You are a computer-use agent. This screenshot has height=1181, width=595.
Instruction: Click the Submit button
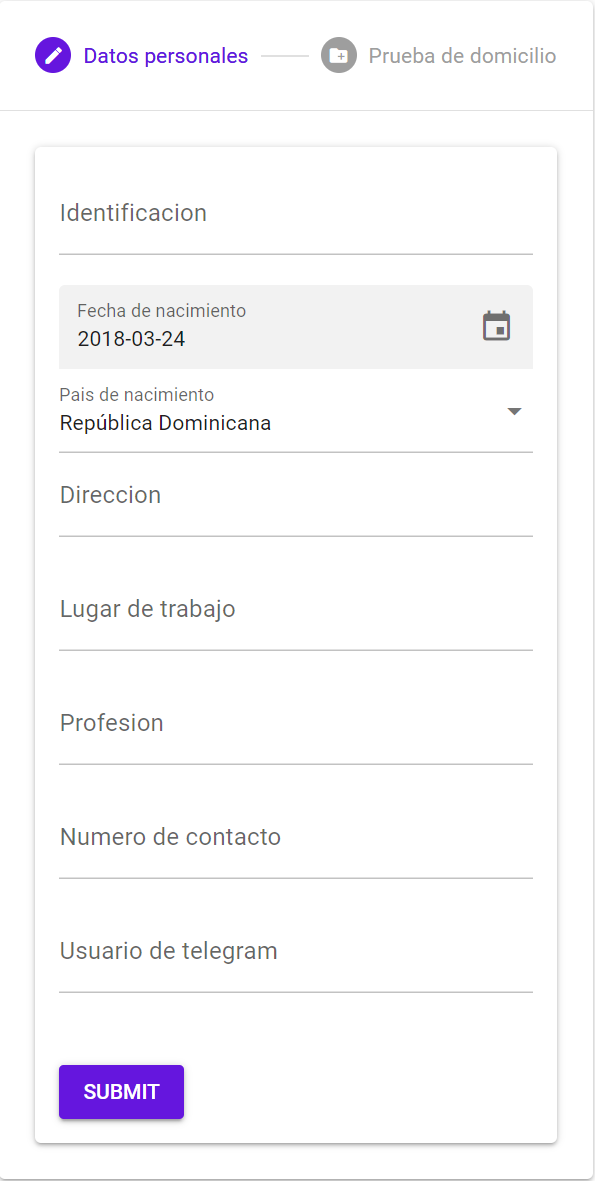click(121, 1091)
